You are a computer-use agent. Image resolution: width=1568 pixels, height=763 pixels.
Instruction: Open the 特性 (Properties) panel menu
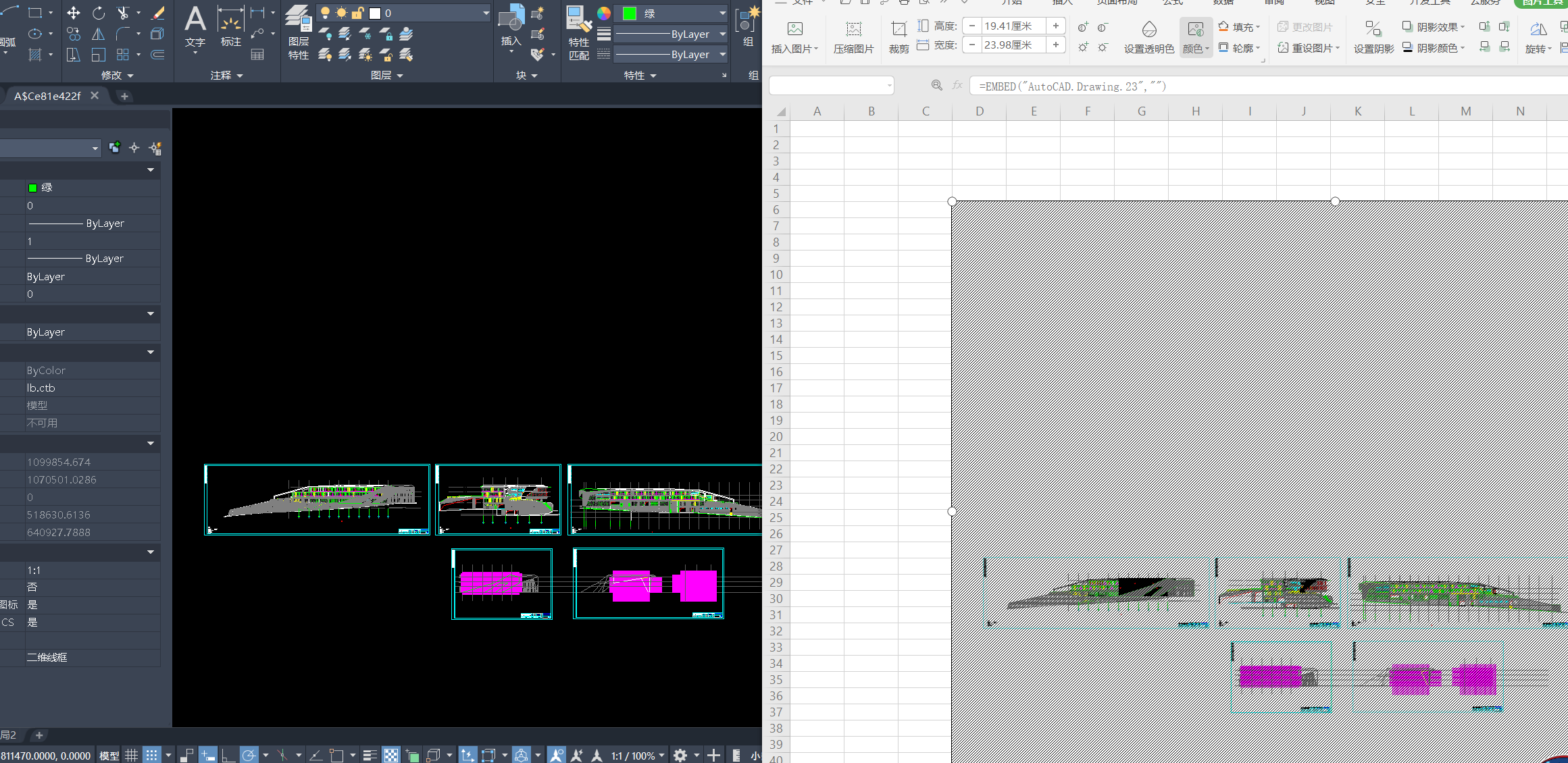click(640, 75)
